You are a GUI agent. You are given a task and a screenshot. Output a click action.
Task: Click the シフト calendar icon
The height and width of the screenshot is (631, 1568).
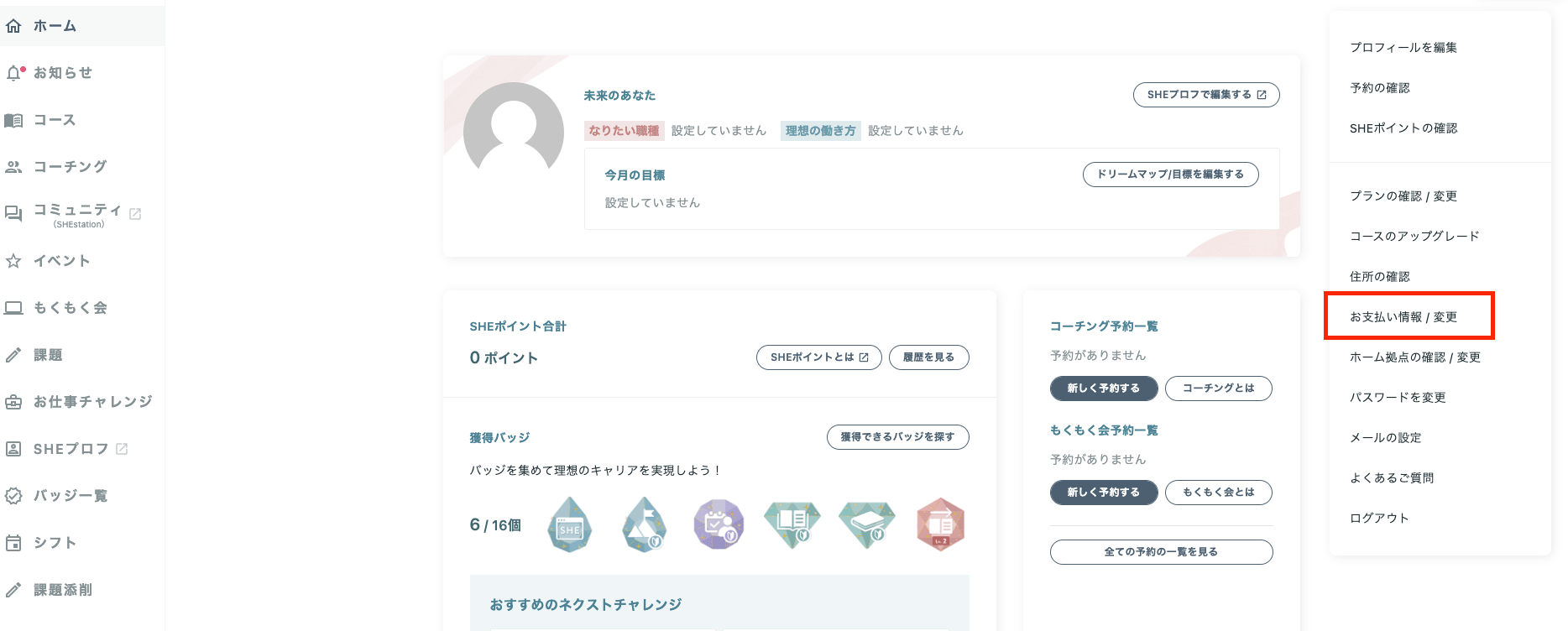coord(13,543)
